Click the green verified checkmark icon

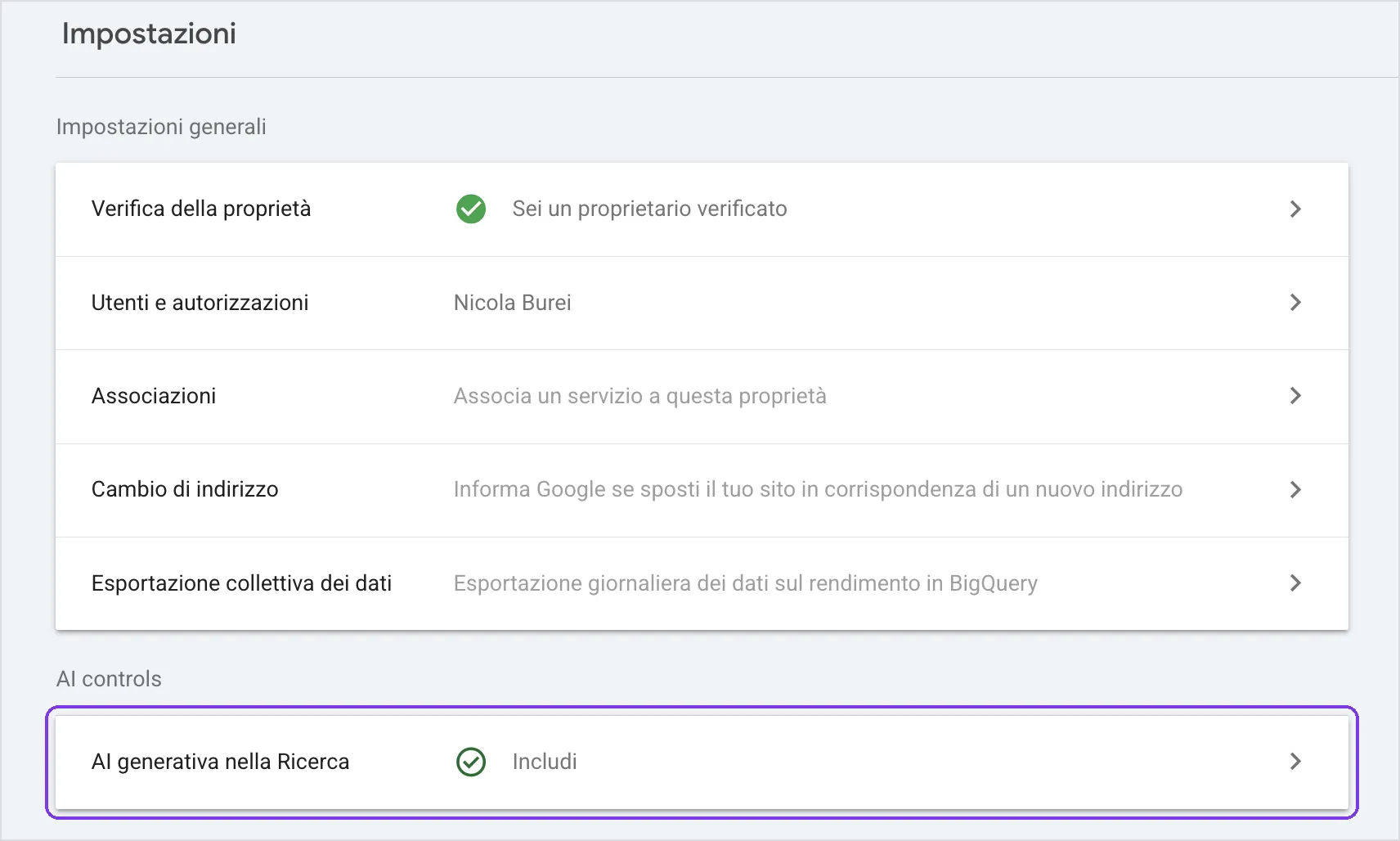pos(471,209)
